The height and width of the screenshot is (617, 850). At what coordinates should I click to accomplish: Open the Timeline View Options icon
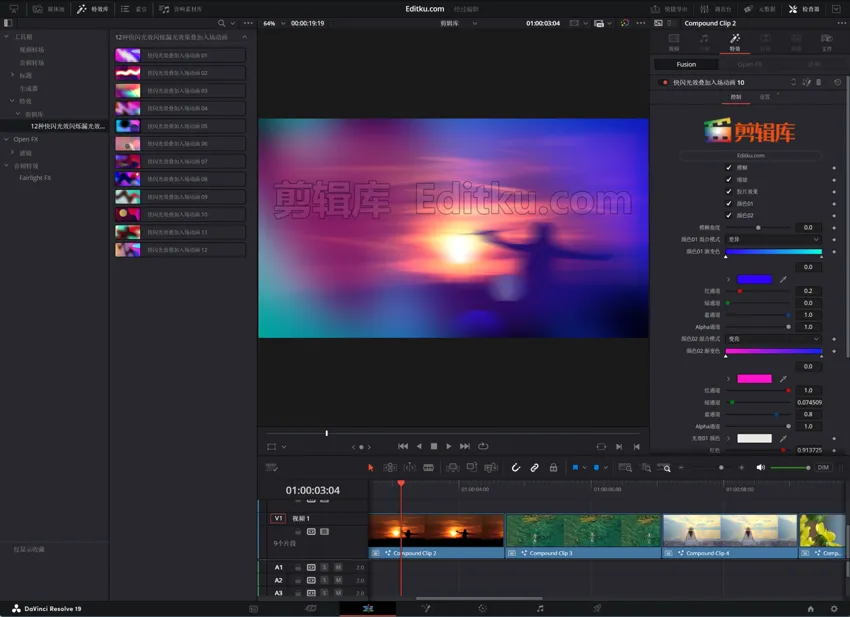pos(272,467)
